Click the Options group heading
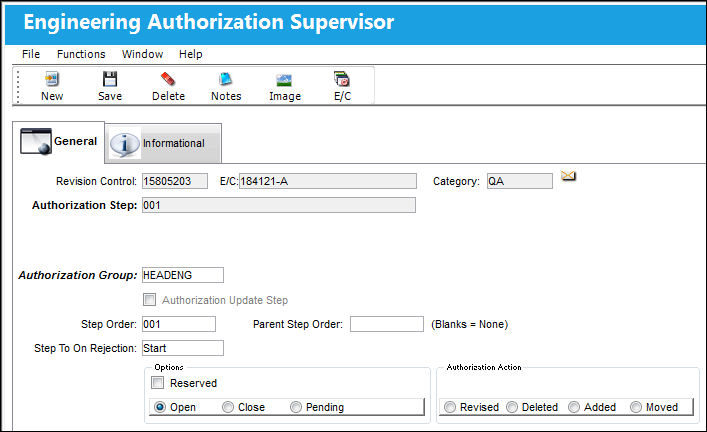Viewport: 707px width, 432px height. [169, 367]
